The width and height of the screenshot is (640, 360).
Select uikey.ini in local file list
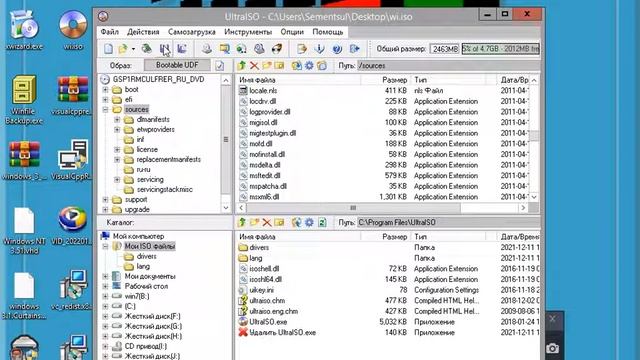(262, 290)
